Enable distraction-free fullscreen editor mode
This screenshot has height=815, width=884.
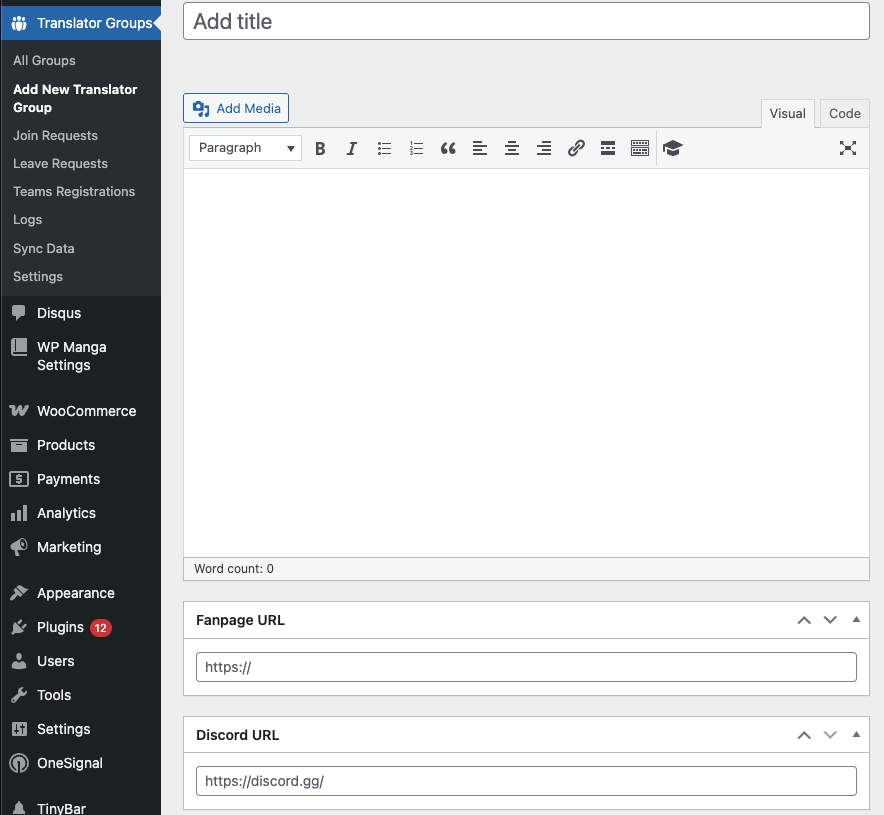tap(848, 148)
